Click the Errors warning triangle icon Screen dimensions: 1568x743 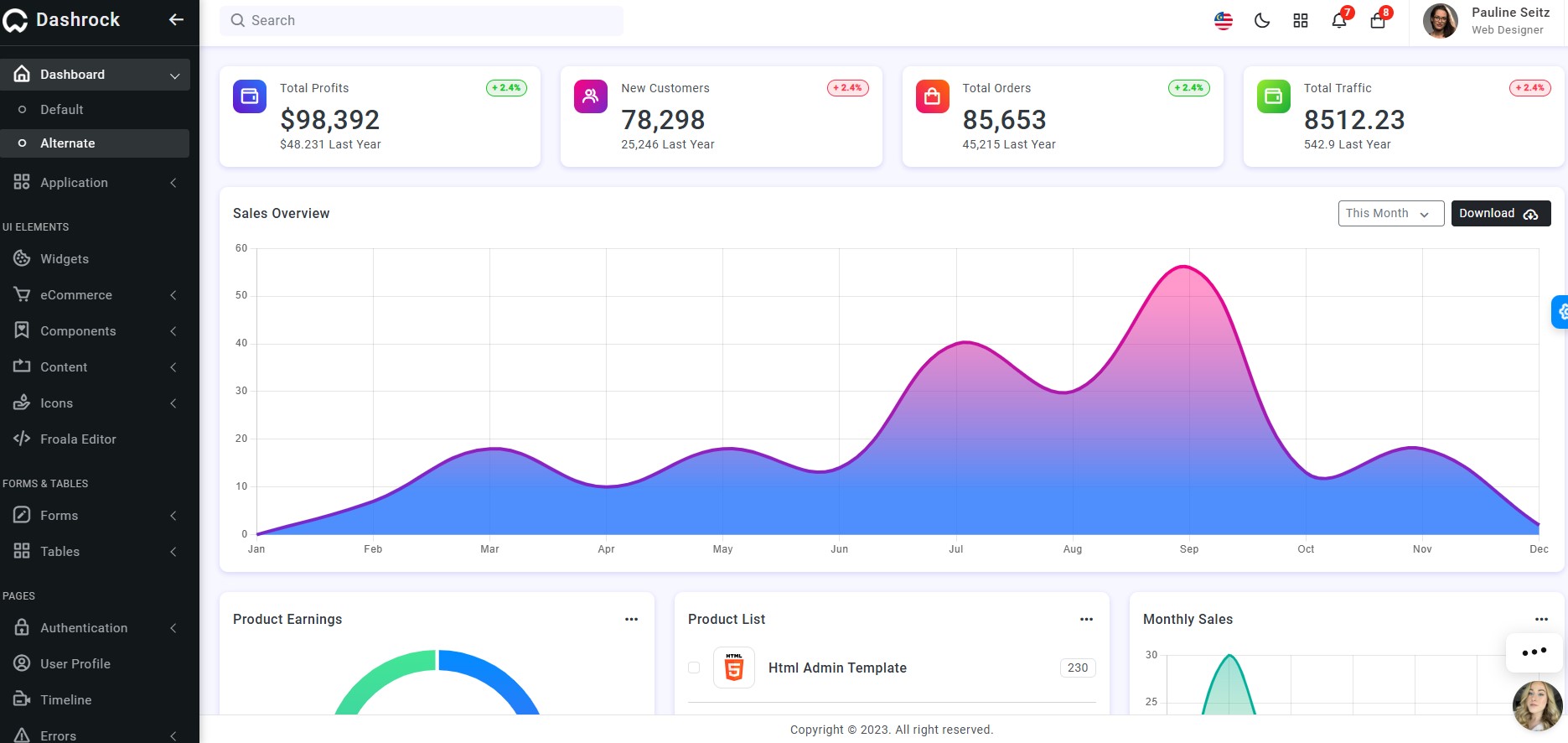(x=22, y=735)
